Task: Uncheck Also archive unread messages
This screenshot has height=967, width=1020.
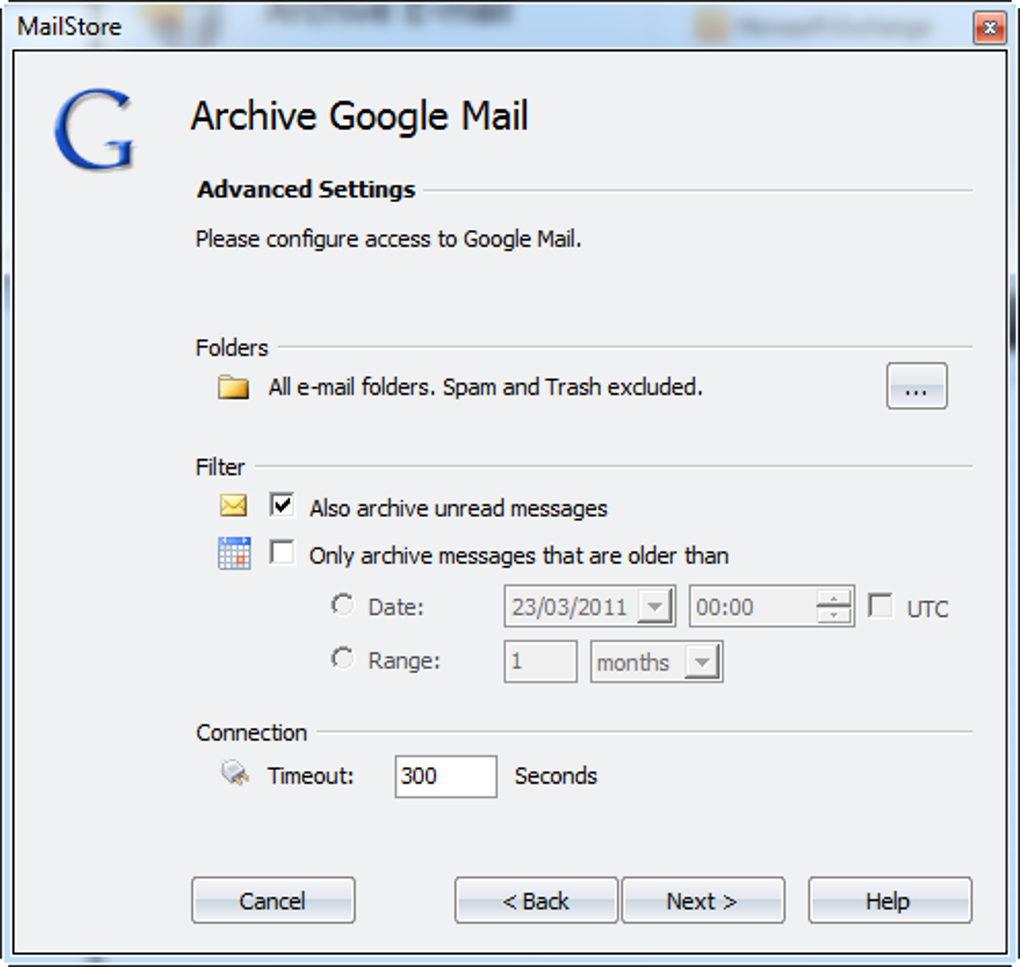Action: [x=282, y=505]
